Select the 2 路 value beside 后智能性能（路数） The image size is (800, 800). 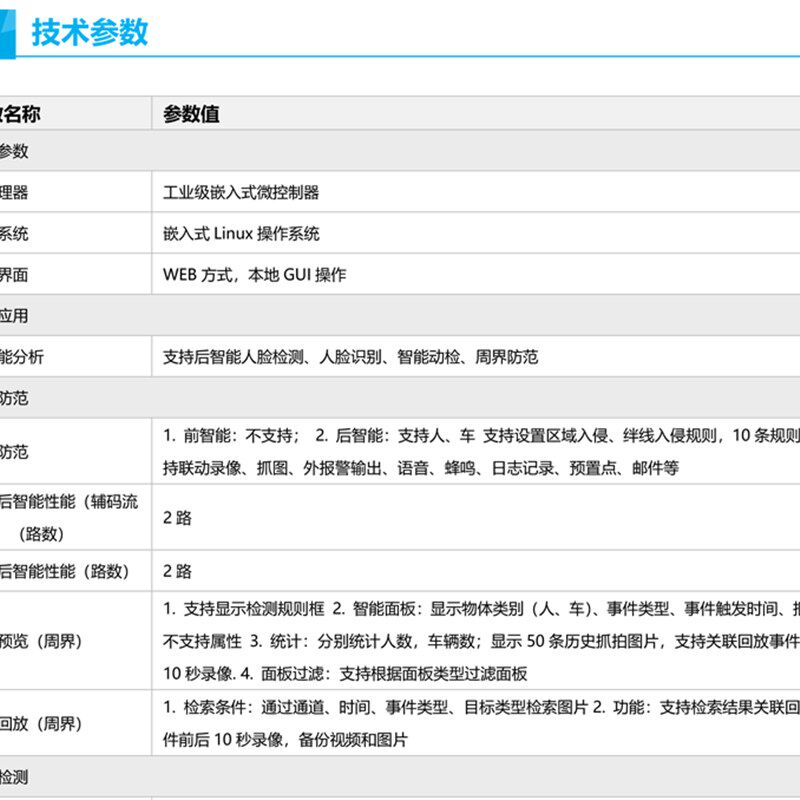click(177, 571)
